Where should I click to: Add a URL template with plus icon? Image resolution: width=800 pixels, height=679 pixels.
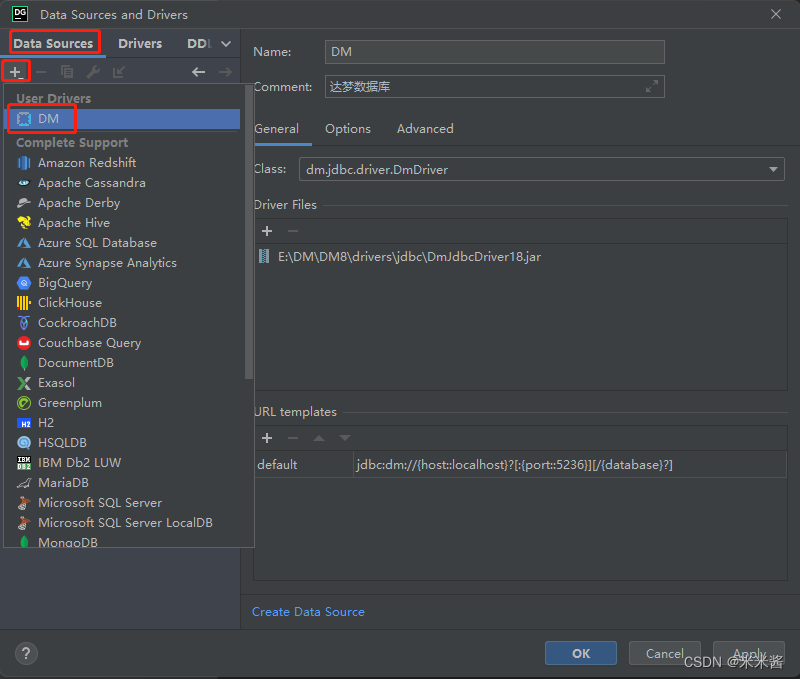267,438
